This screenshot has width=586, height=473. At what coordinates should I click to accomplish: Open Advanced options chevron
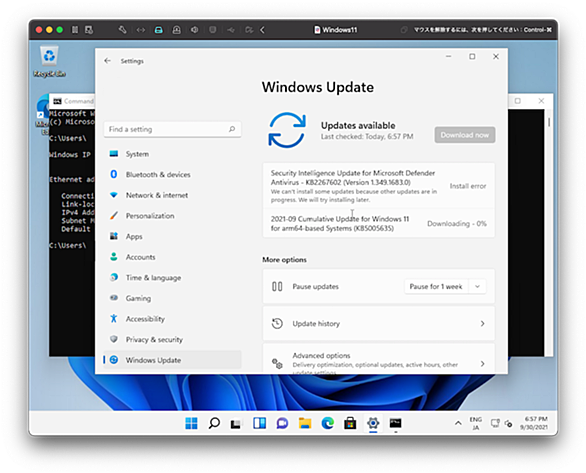[482, 364]
